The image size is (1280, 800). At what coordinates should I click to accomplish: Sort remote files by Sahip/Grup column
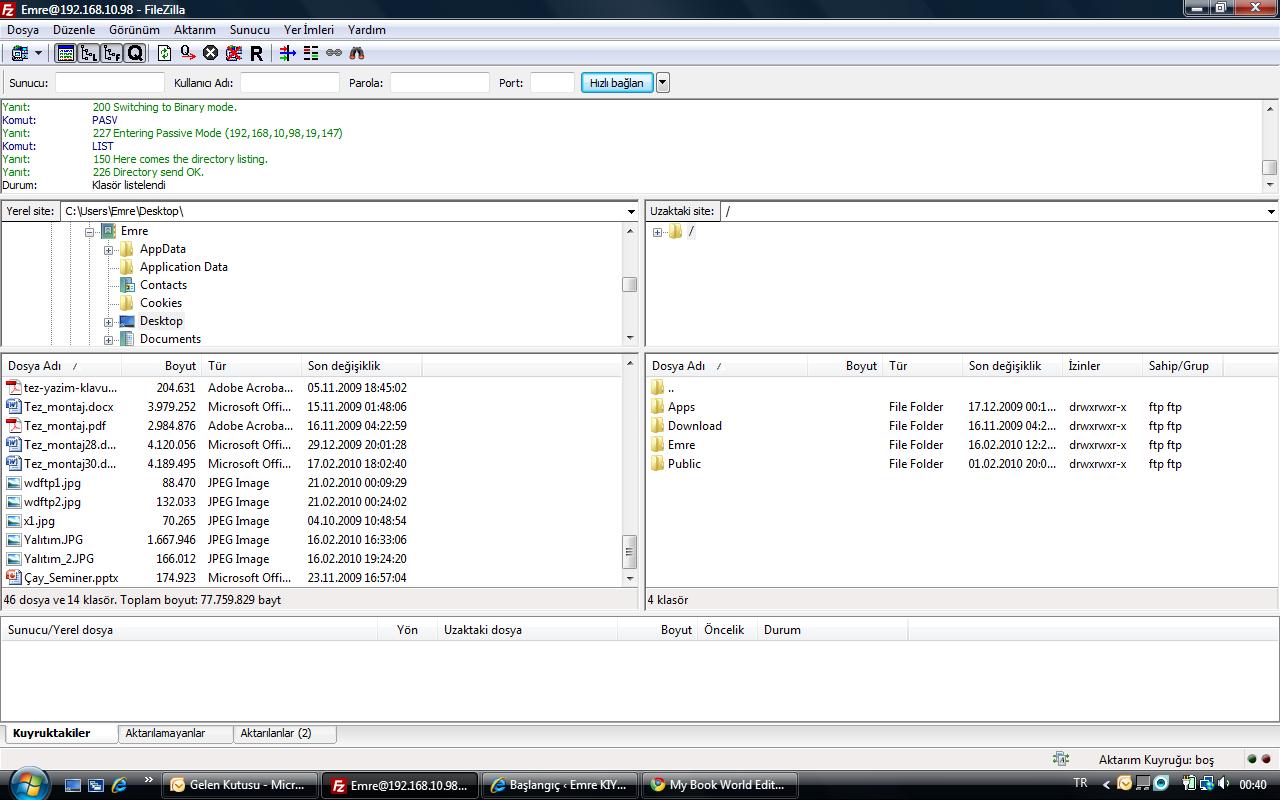coord(1178,366)
